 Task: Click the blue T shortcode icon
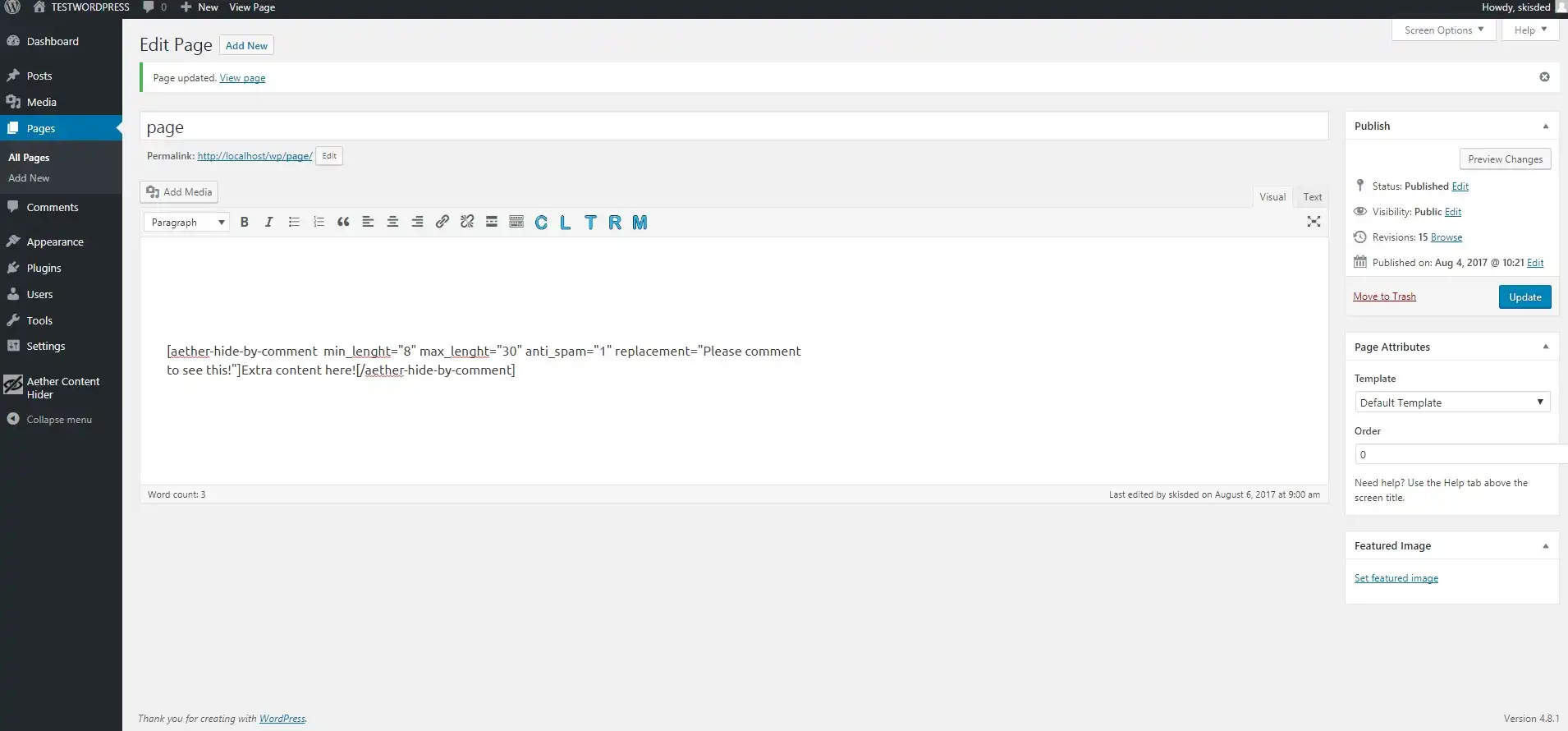[590, 223]
